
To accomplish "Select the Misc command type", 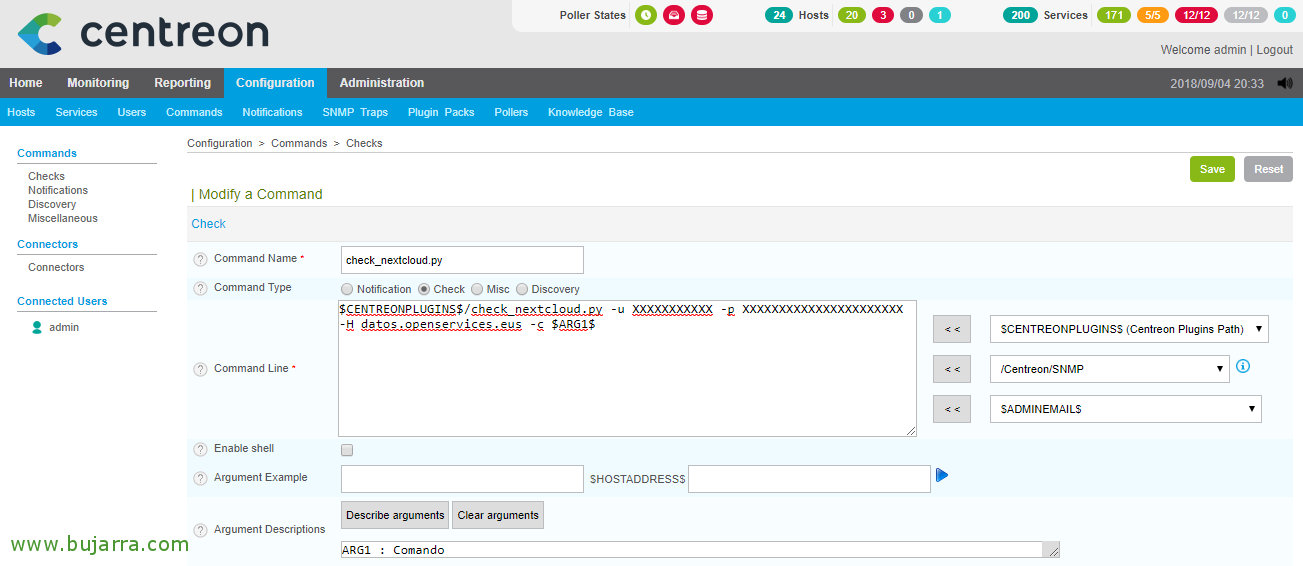I will pos(477,289).
